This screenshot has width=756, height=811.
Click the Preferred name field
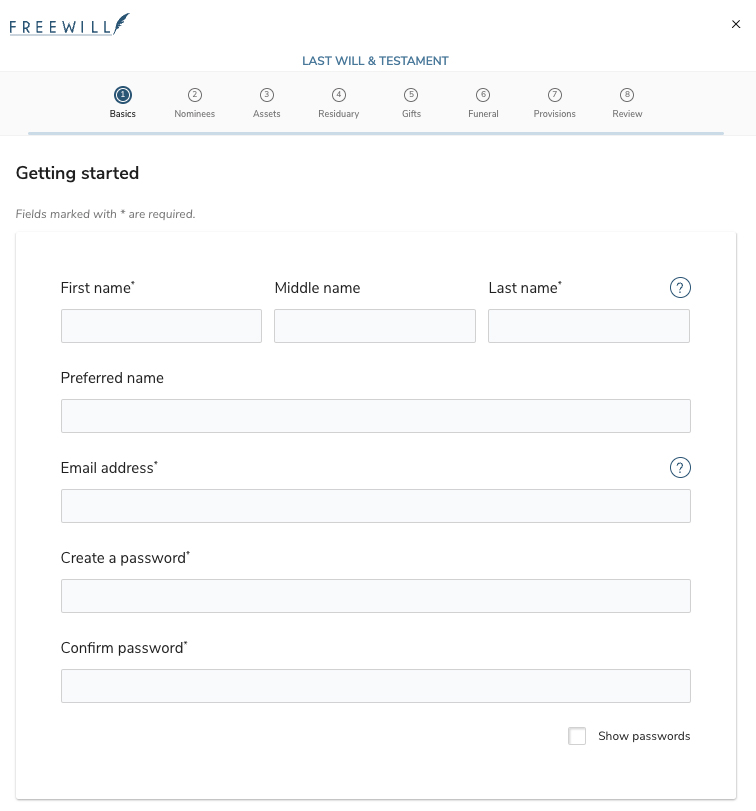[x=375, y=416]
